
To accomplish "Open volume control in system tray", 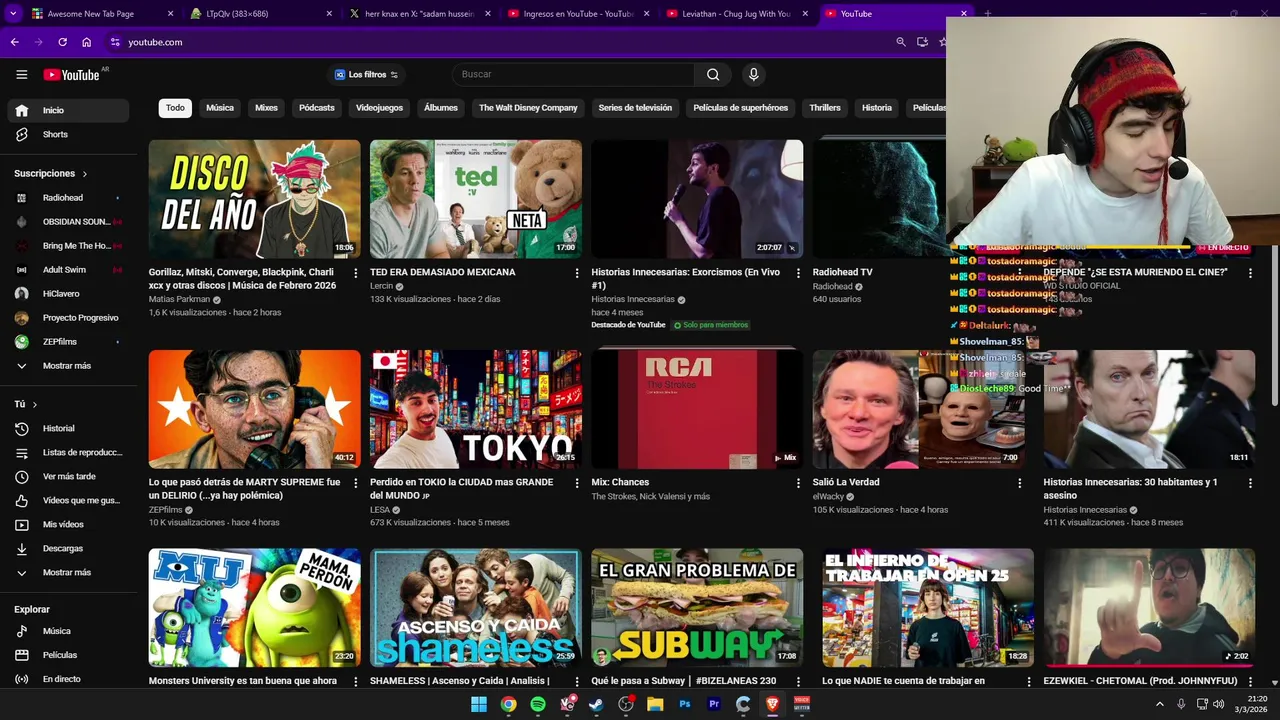I will click(1218, 704).
